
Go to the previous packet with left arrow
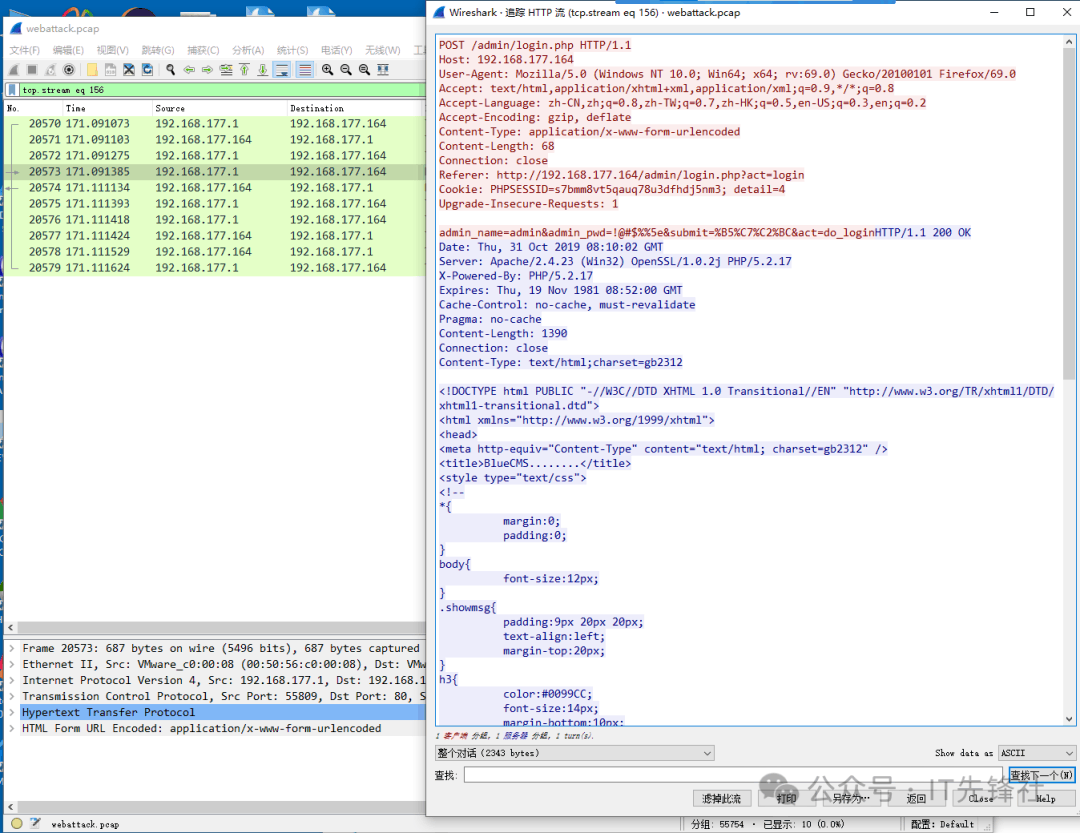(189, 70)
